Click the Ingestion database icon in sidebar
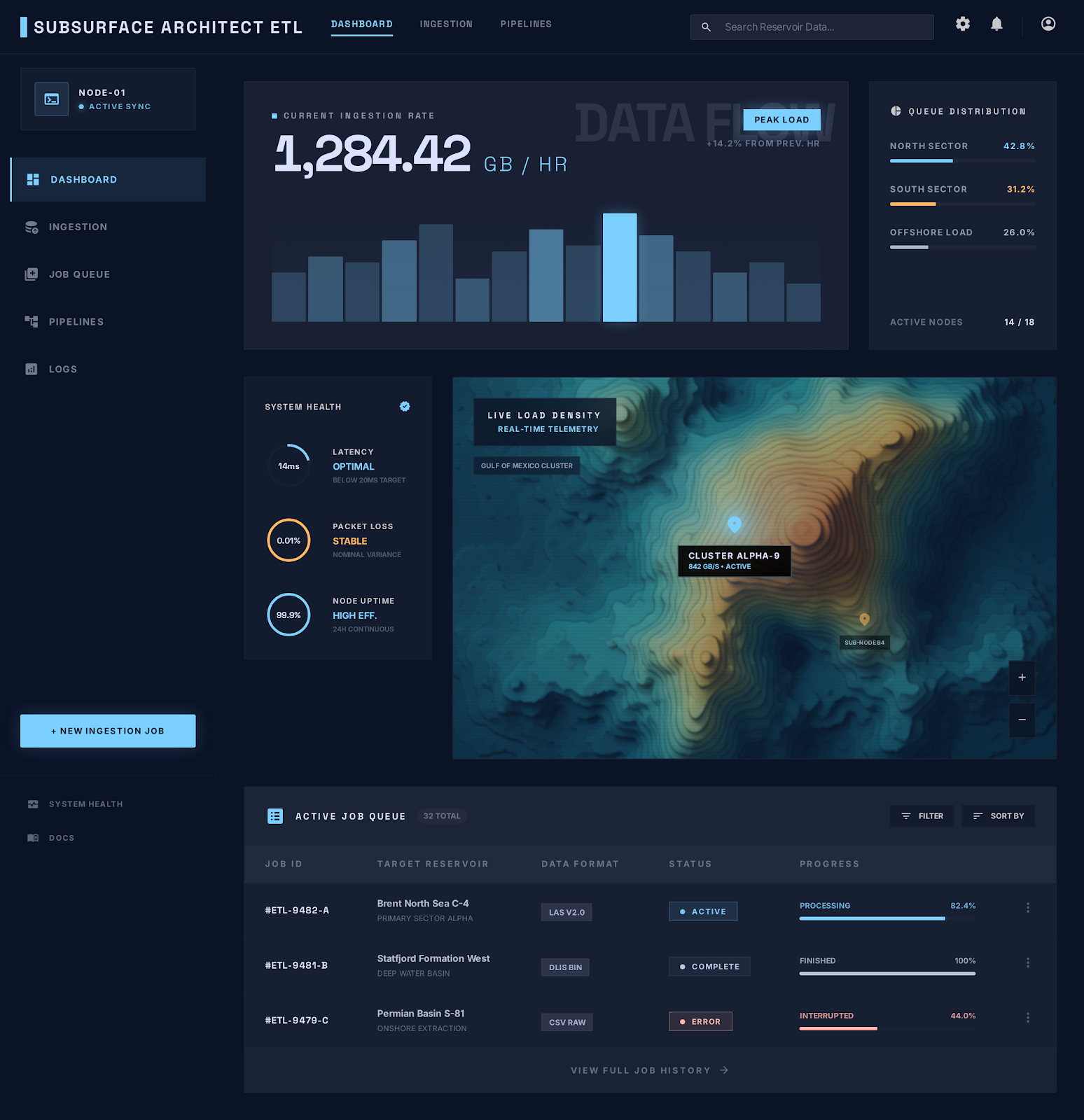Screen dimensions: 1084x1120 tap(32, 227)
